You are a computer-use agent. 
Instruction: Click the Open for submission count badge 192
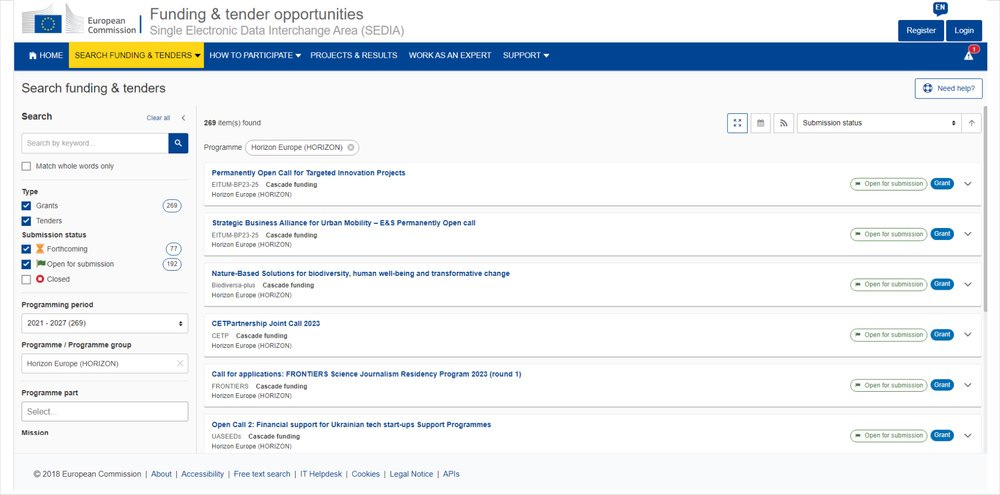[x=172, y=264]
